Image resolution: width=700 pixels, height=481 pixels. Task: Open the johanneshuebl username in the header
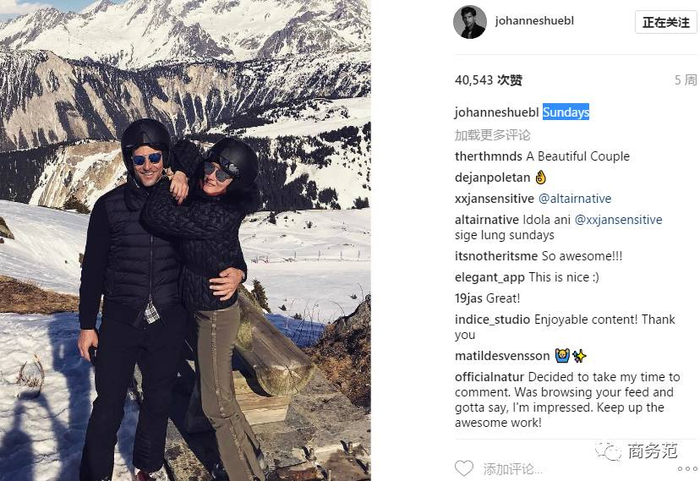click(x=534, y=21)
